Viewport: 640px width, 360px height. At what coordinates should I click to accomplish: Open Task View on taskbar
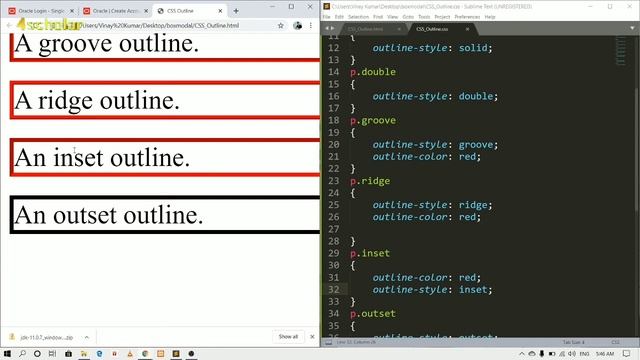pos(52,353)
